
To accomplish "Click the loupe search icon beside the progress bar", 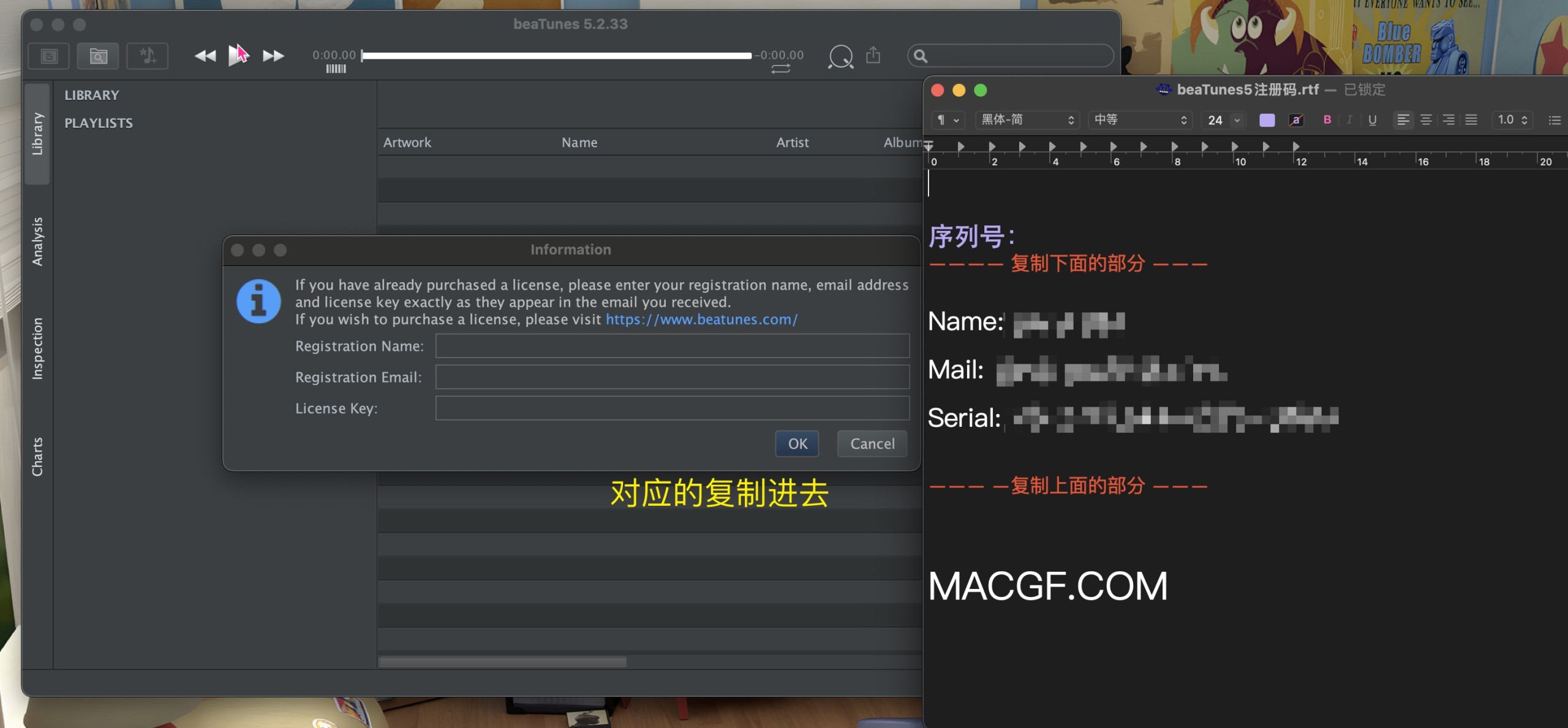I will (x=840, y=56).
